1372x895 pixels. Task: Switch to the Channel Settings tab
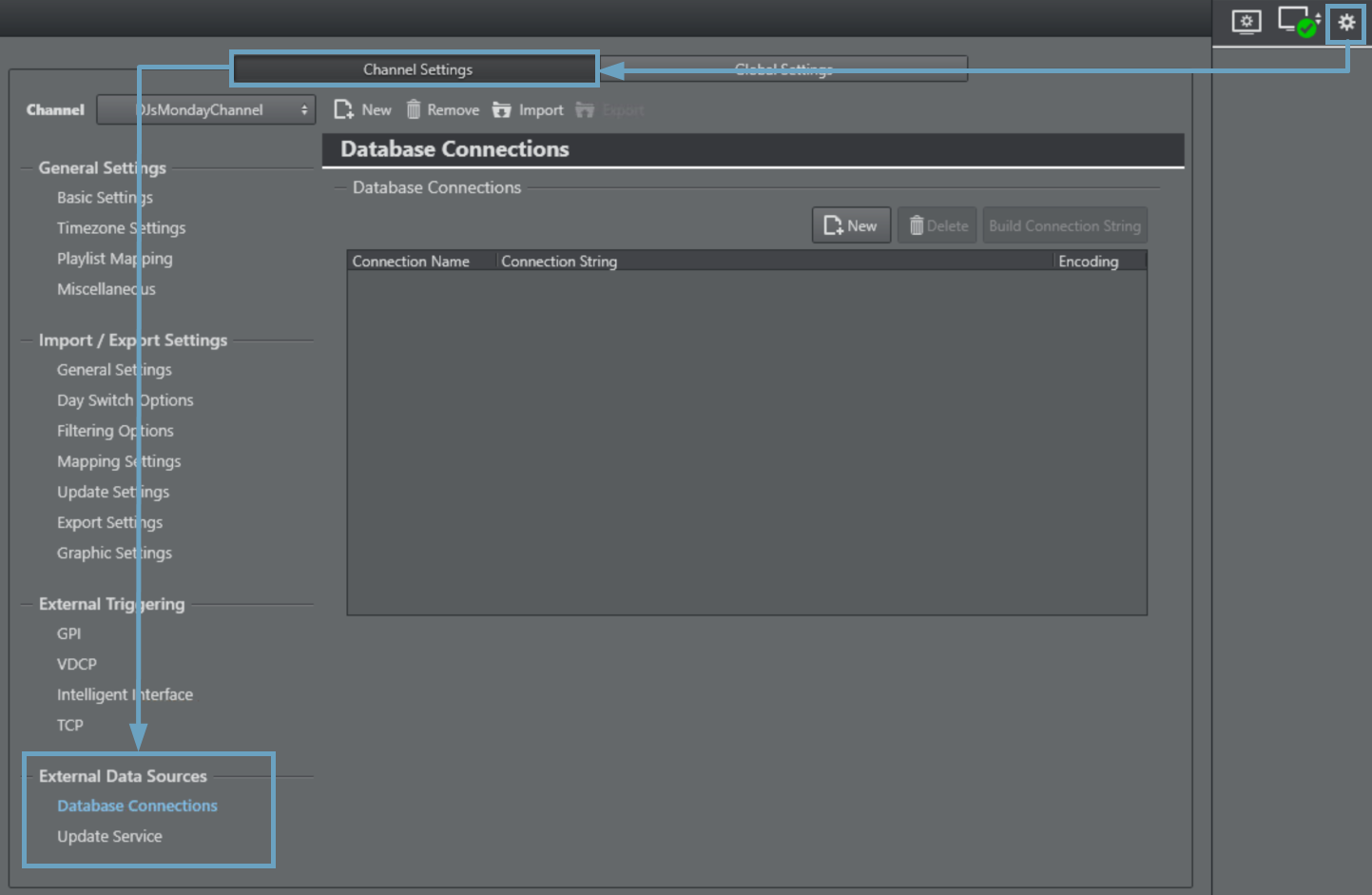coord(416,69)
